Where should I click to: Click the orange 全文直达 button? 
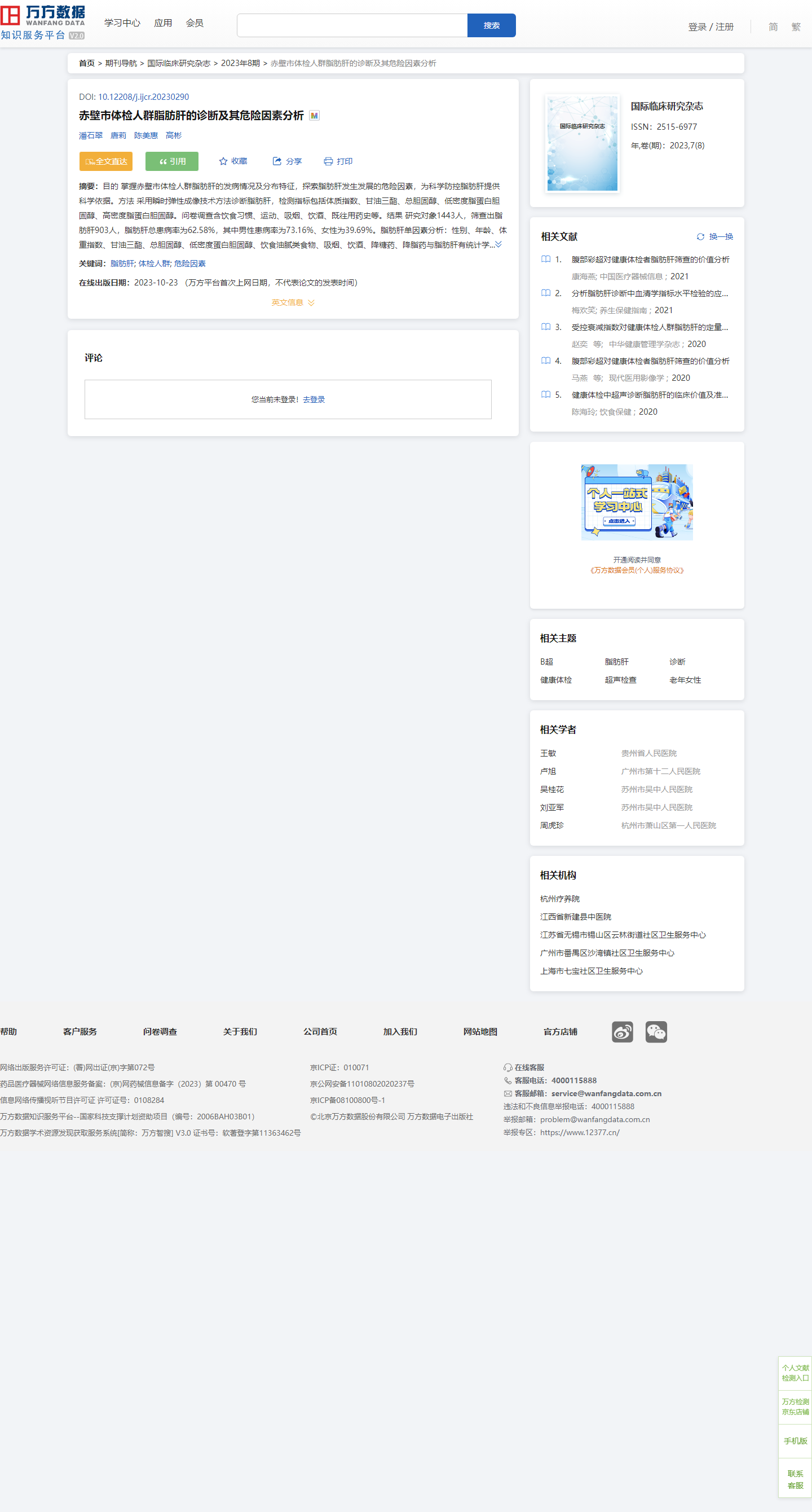coord(105,161)
